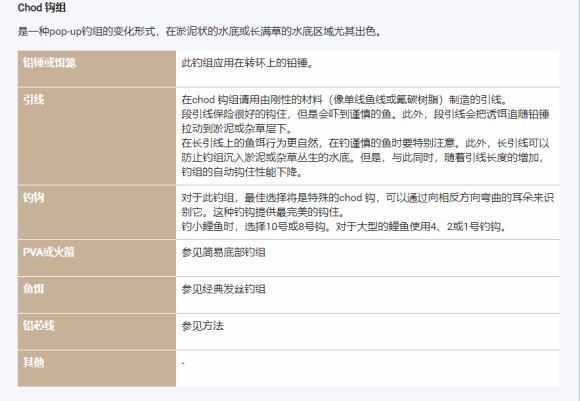Screen dimensions: 580x401
Task: Click the line starting '钓小鲤鱼时'
Action: click(x=345, y=226)
